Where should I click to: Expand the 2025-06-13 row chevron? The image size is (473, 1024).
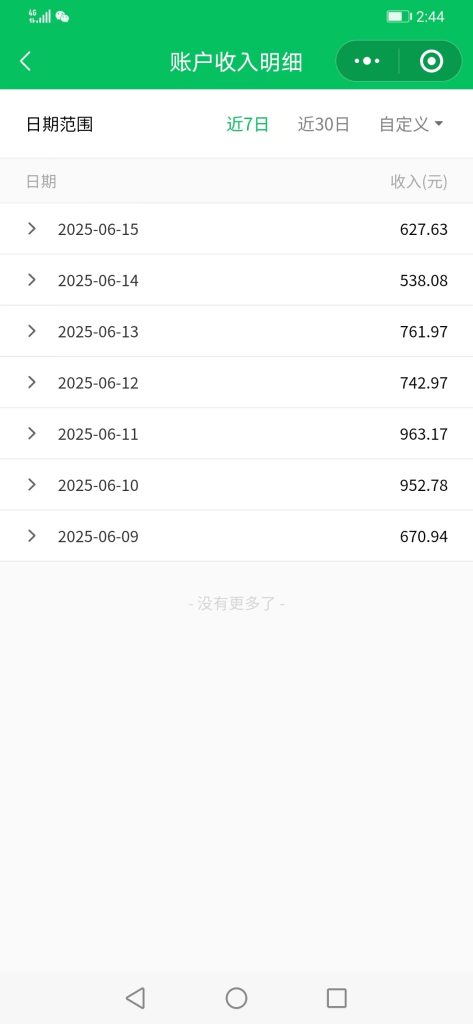31,331
